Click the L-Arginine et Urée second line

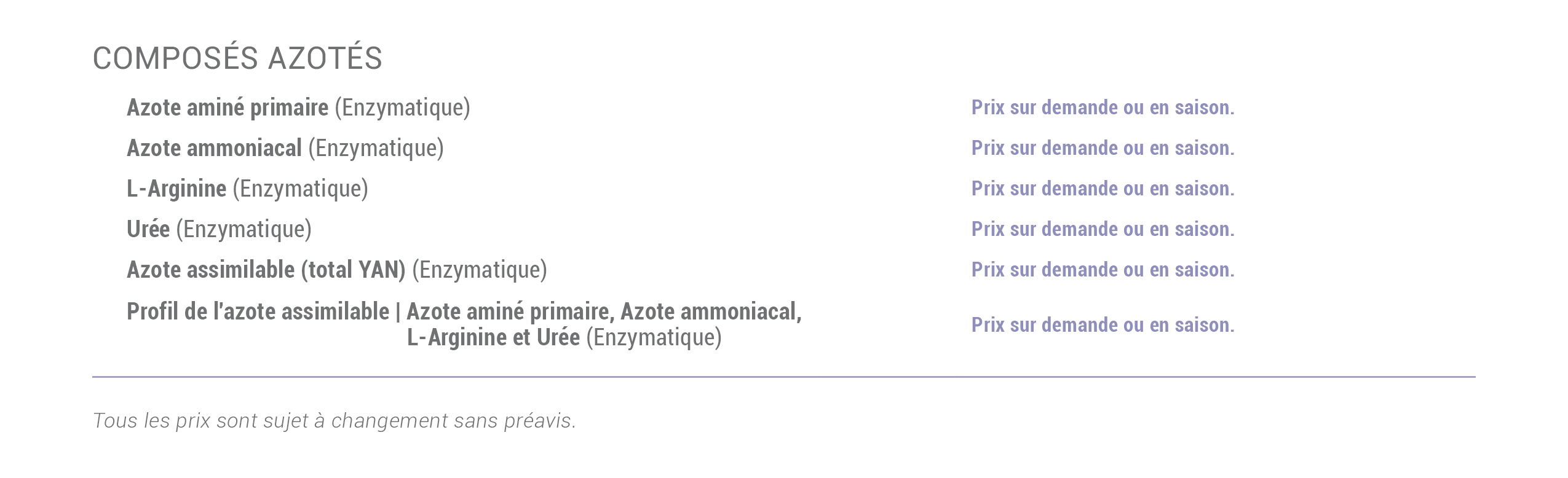pyautogui.click(x=564, y=337)
